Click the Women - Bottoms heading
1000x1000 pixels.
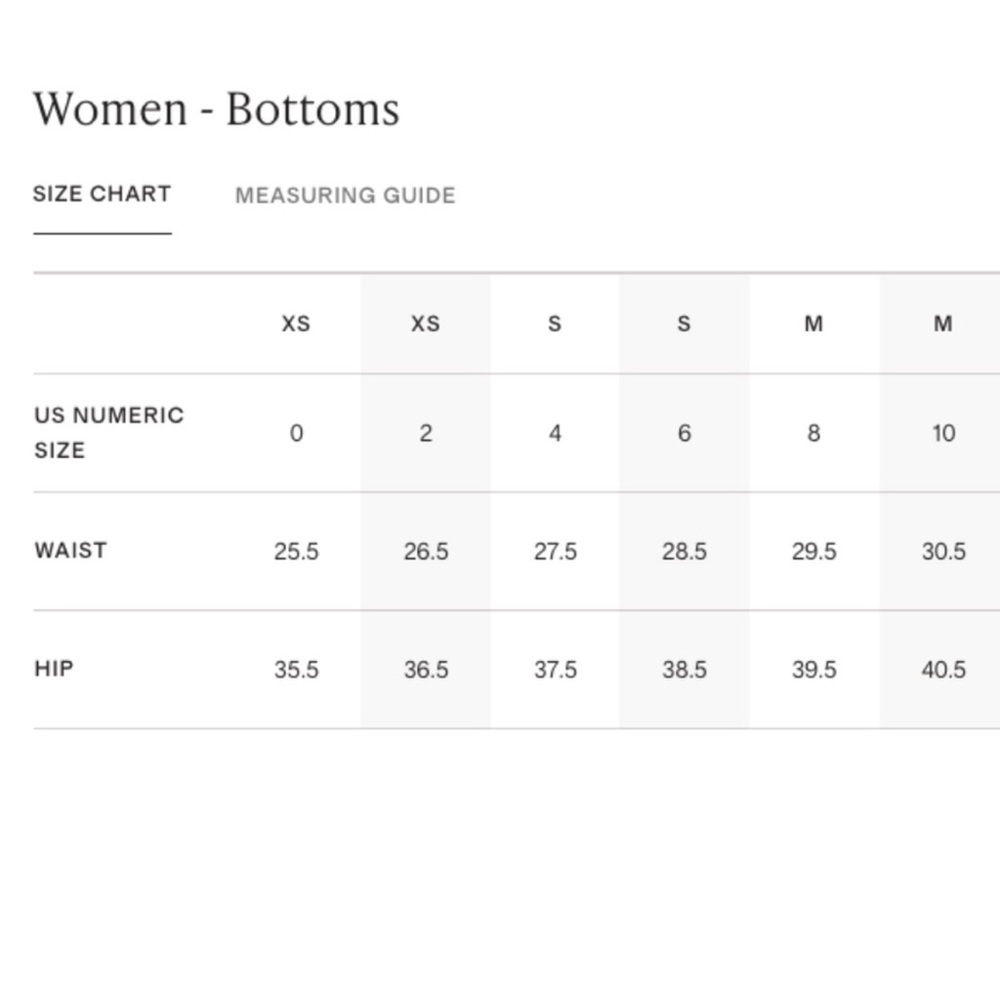pyautogui.click(x=216, y=109)
